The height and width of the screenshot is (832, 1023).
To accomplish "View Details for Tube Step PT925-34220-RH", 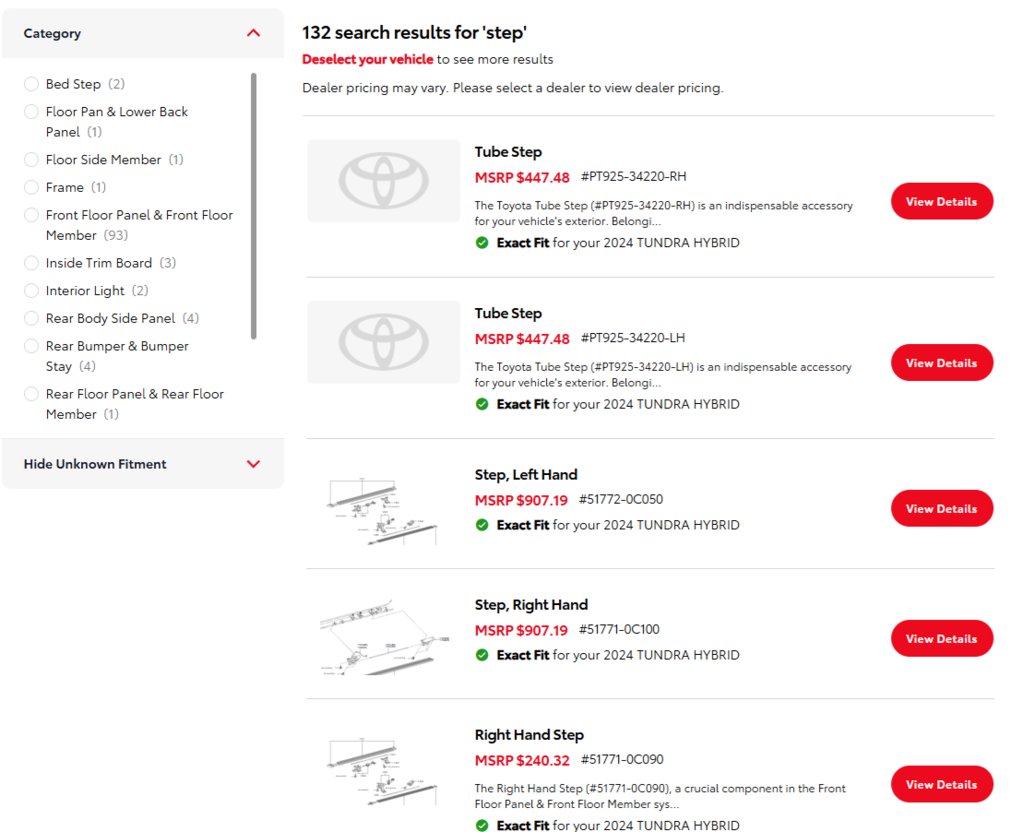I will coord(941,202).
